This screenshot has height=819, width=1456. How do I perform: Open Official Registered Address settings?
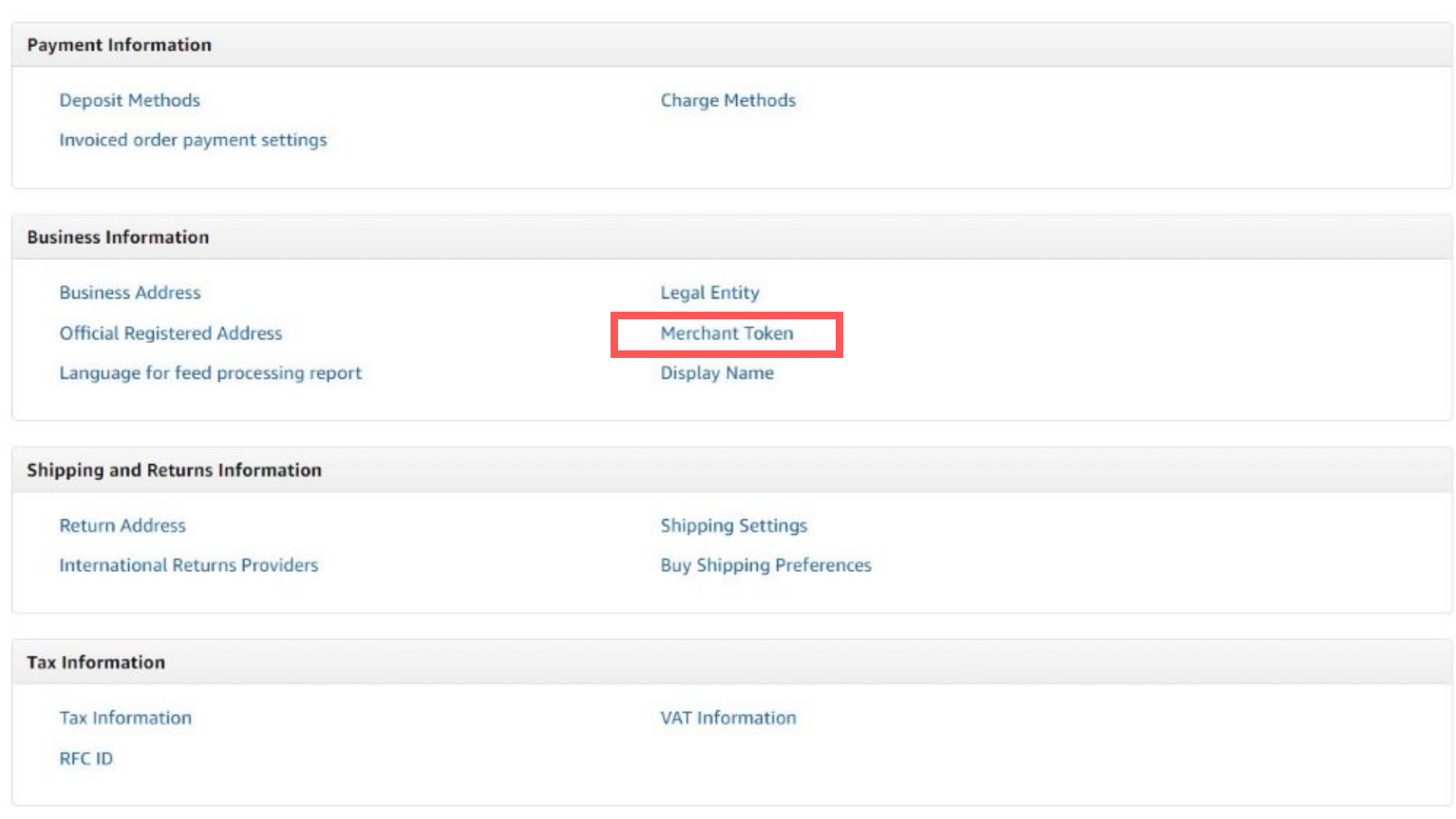(x=171, y=333)
